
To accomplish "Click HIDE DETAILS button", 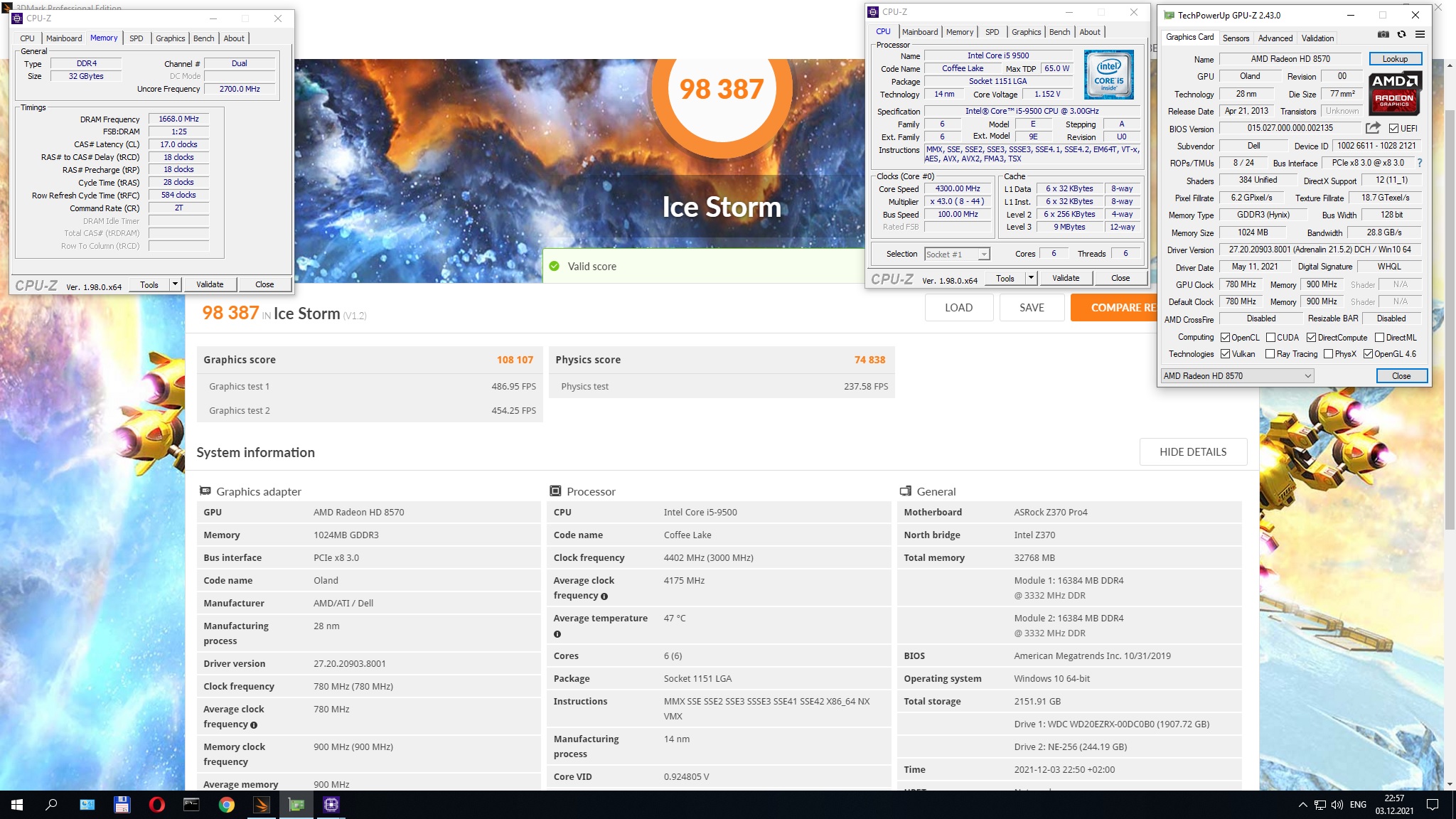I will (x=1193, y=452).
